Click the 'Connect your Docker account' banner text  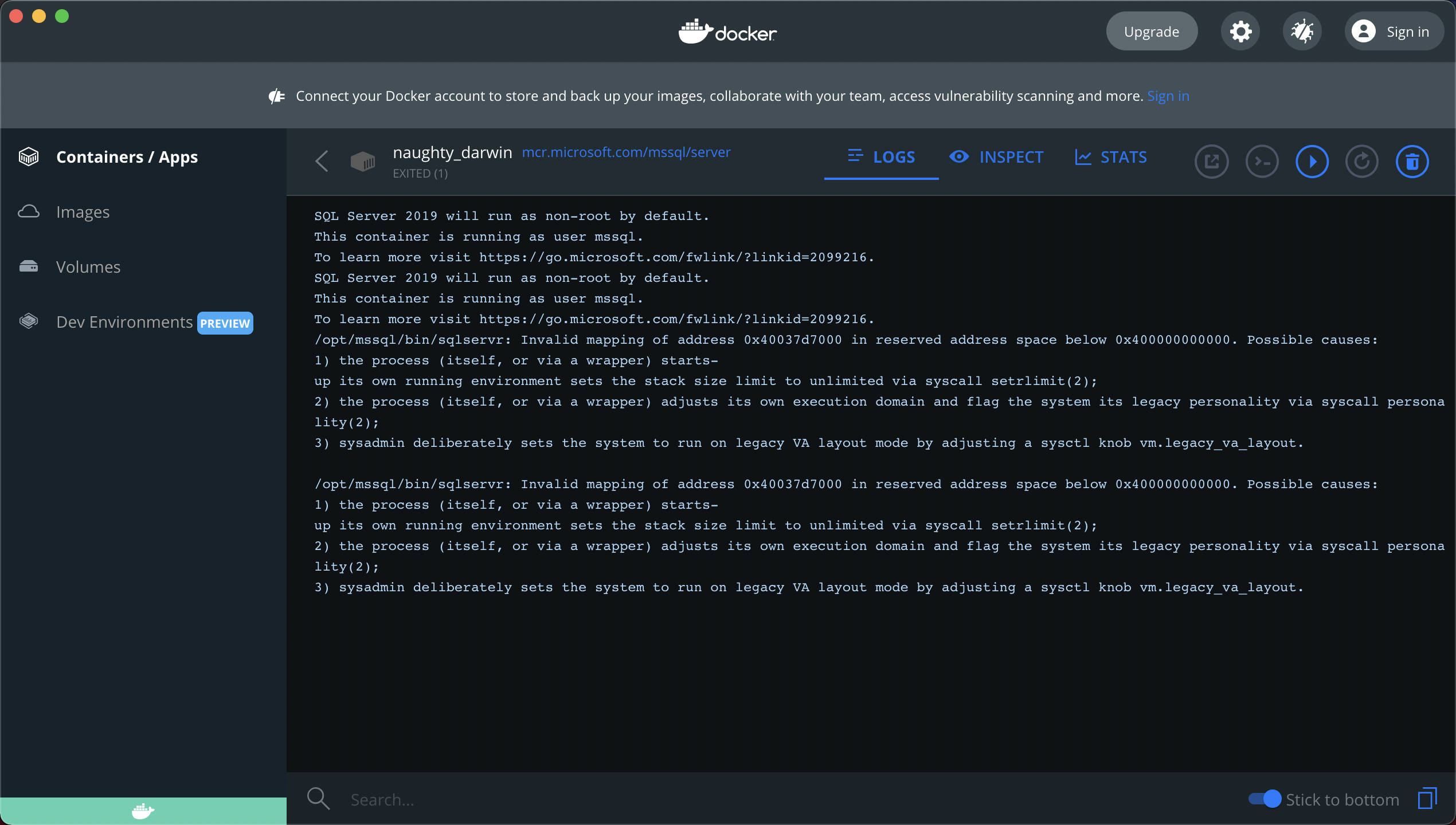719,96
